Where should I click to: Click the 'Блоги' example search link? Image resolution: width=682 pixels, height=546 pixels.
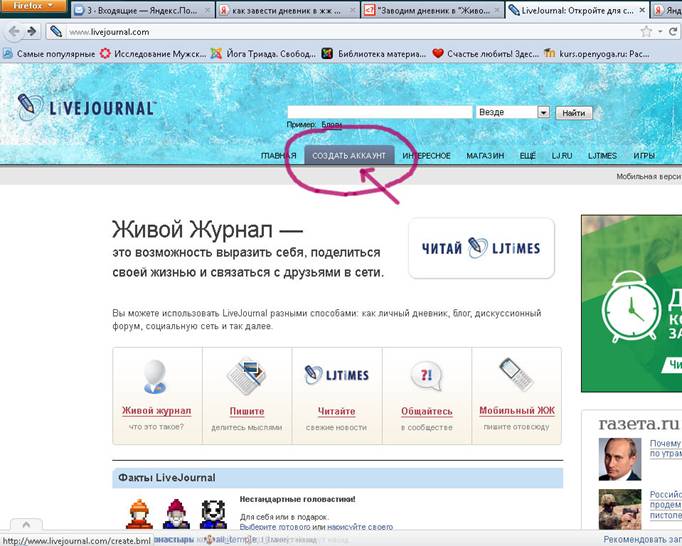[331, 124]
